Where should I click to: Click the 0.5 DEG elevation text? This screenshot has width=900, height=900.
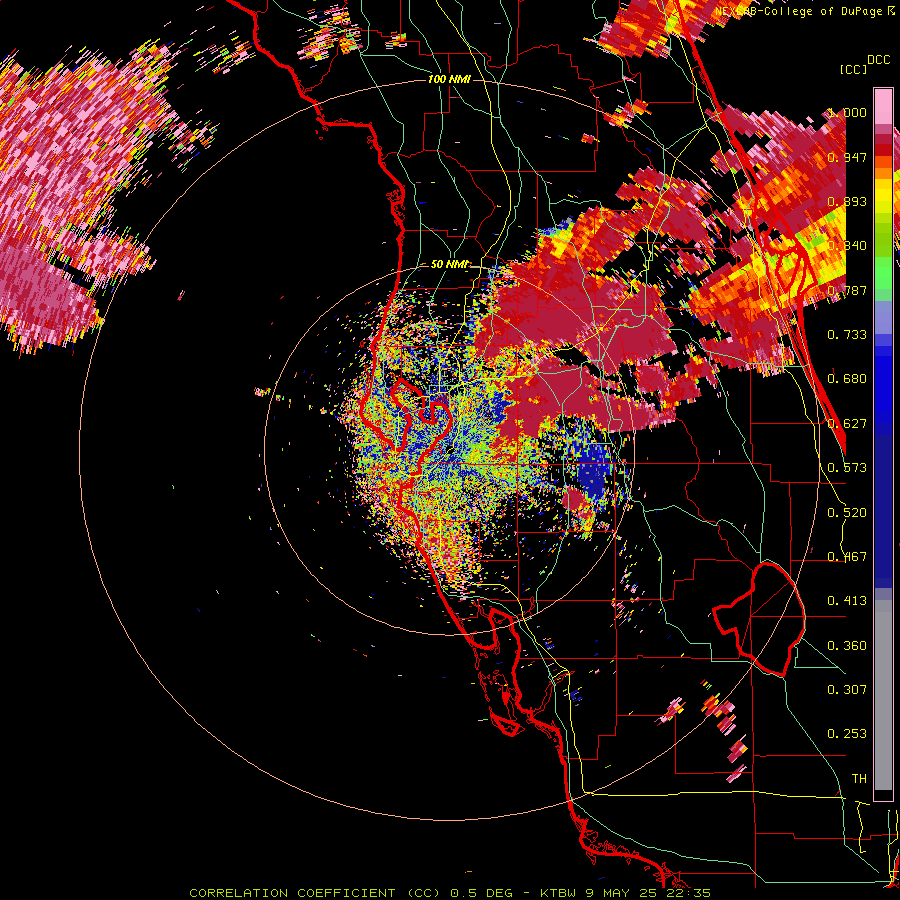tap(482, 893)
